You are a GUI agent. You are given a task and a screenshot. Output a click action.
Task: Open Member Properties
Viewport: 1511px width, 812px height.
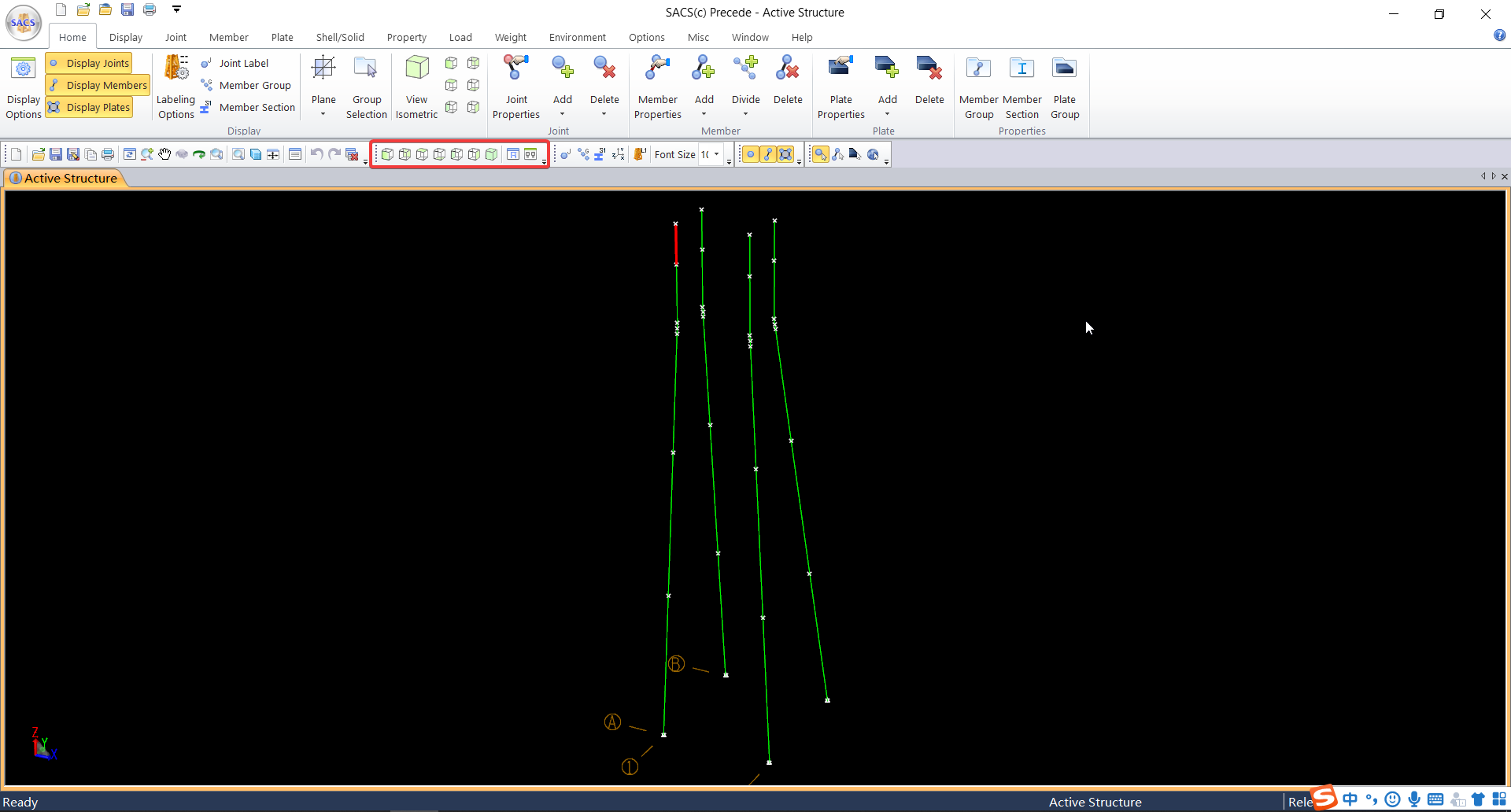tap(658, 87)
